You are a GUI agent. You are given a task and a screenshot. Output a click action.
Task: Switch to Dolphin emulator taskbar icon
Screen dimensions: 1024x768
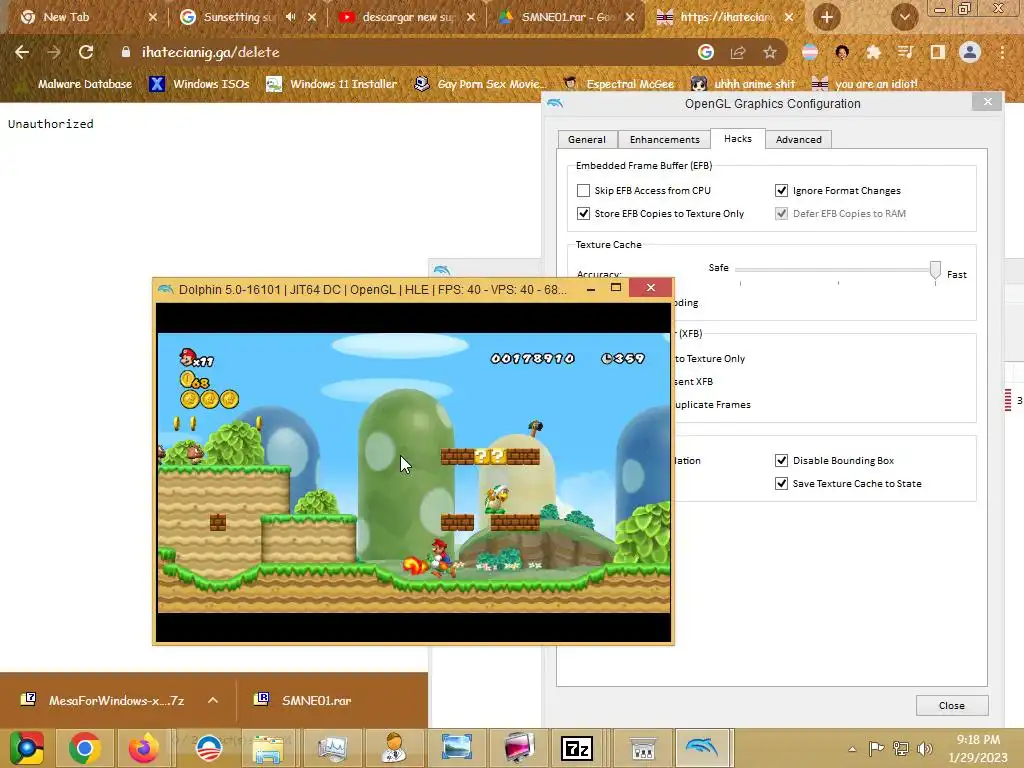pos(701,748)
